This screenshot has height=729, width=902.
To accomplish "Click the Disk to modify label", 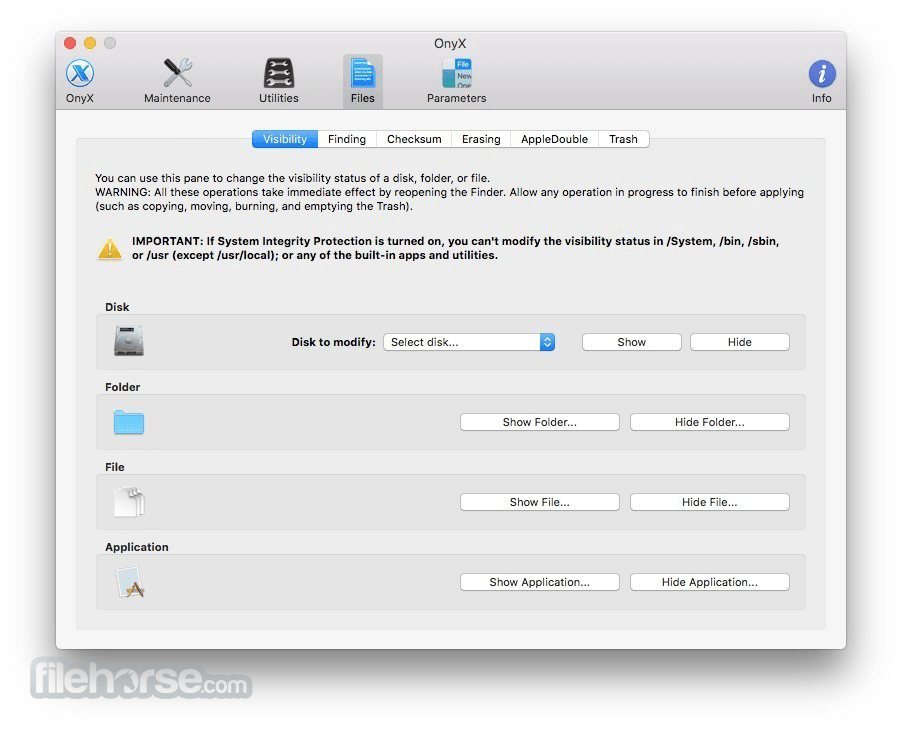I will click(333, 342).
